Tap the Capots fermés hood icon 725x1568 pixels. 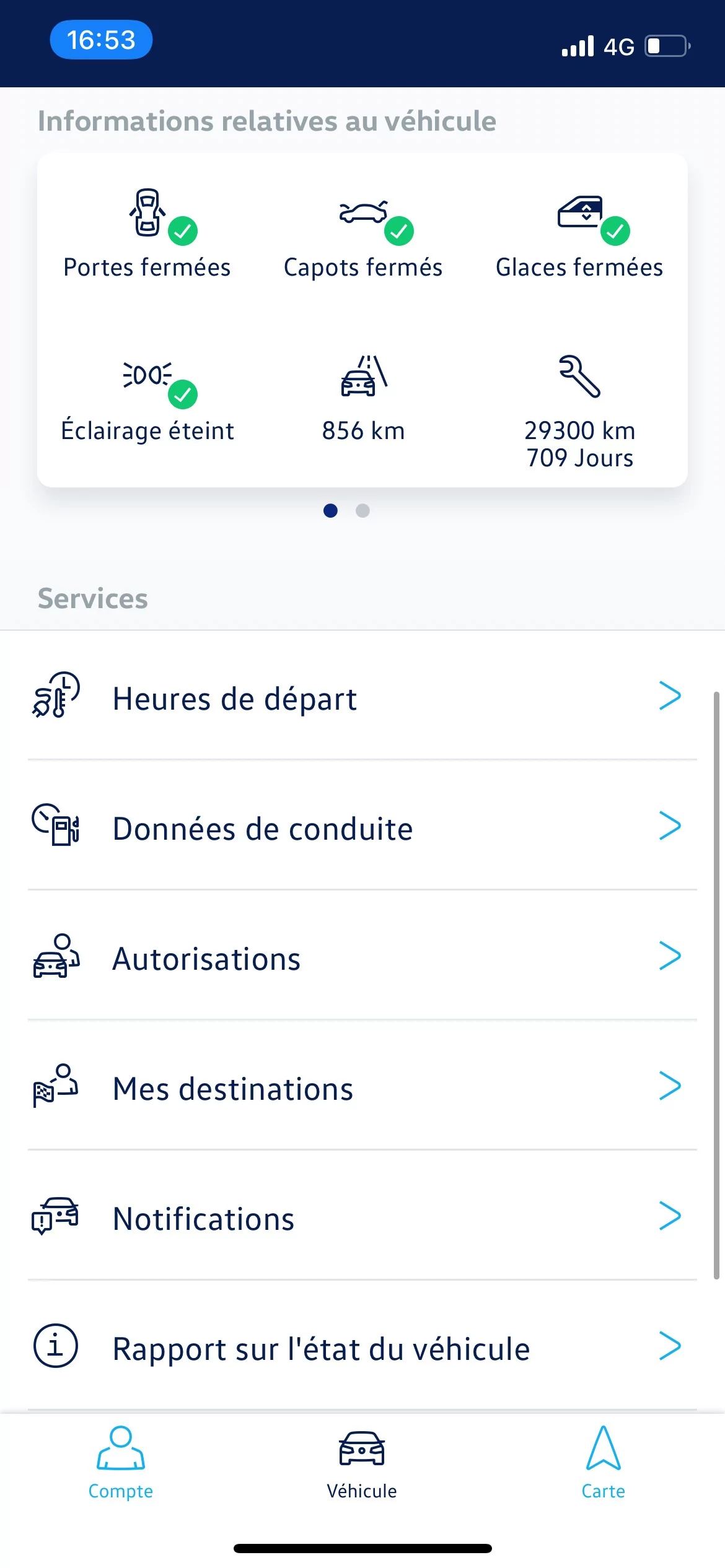[363, 212]
